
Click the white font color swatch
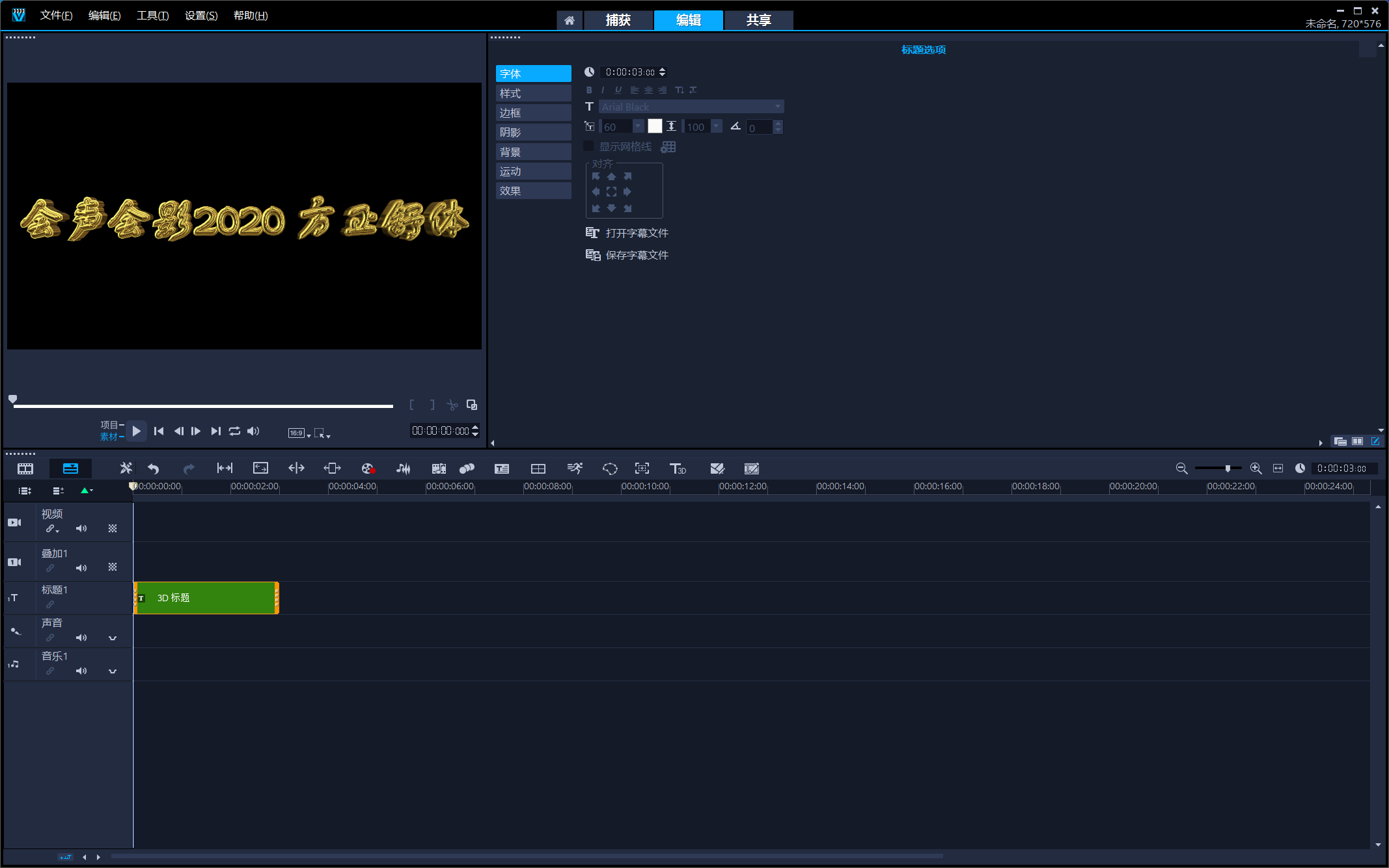[x=655, y=126]
